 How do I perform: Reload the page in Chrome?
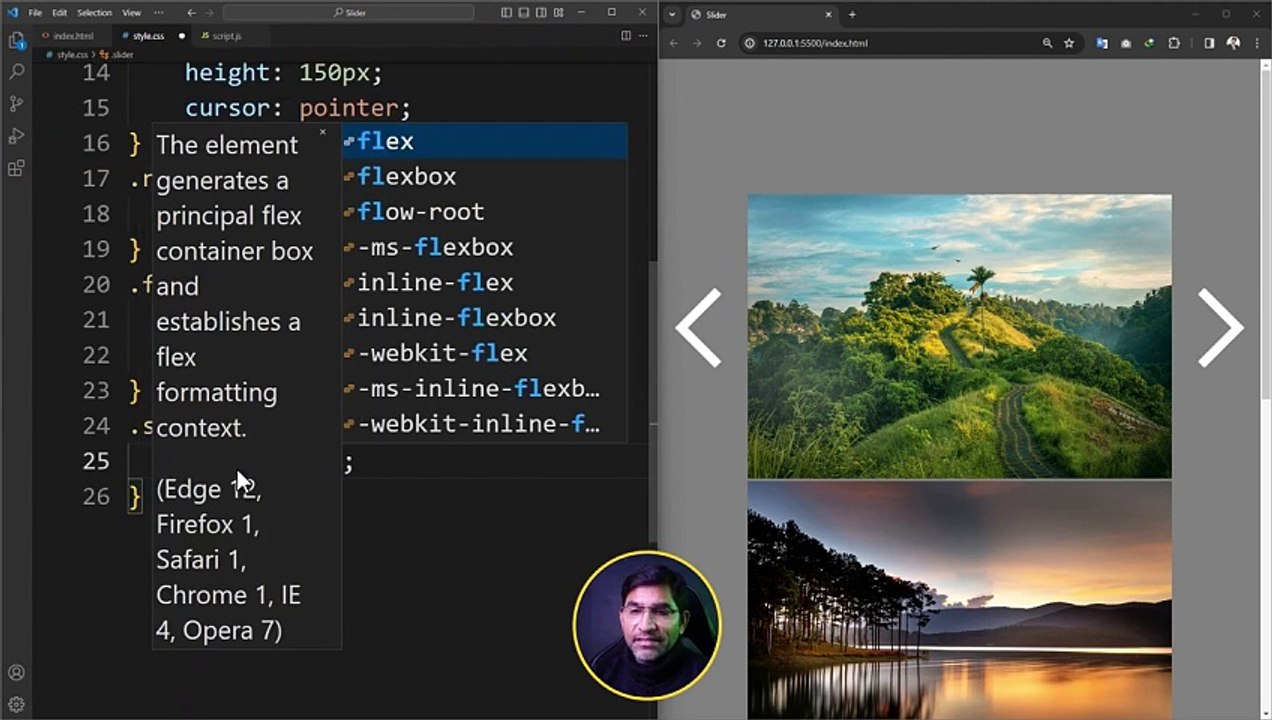pos(721,43)
